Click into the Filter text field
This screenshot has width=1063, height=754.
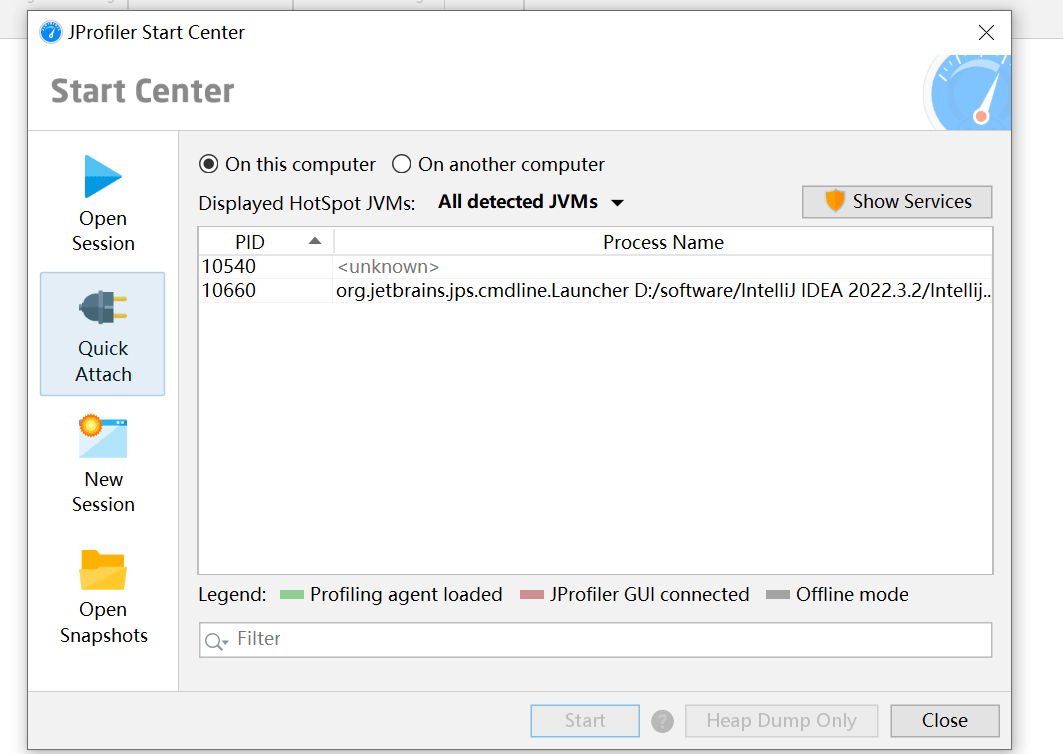coord(610,640)
